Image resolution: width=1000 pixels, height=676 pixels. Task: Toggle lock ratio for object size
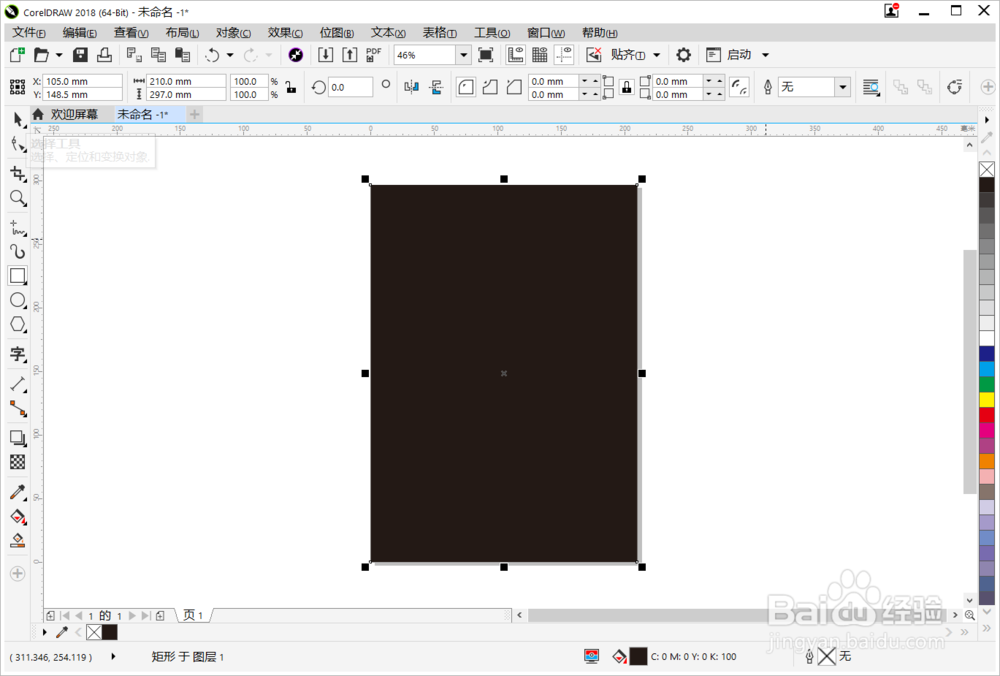point(291,87)
